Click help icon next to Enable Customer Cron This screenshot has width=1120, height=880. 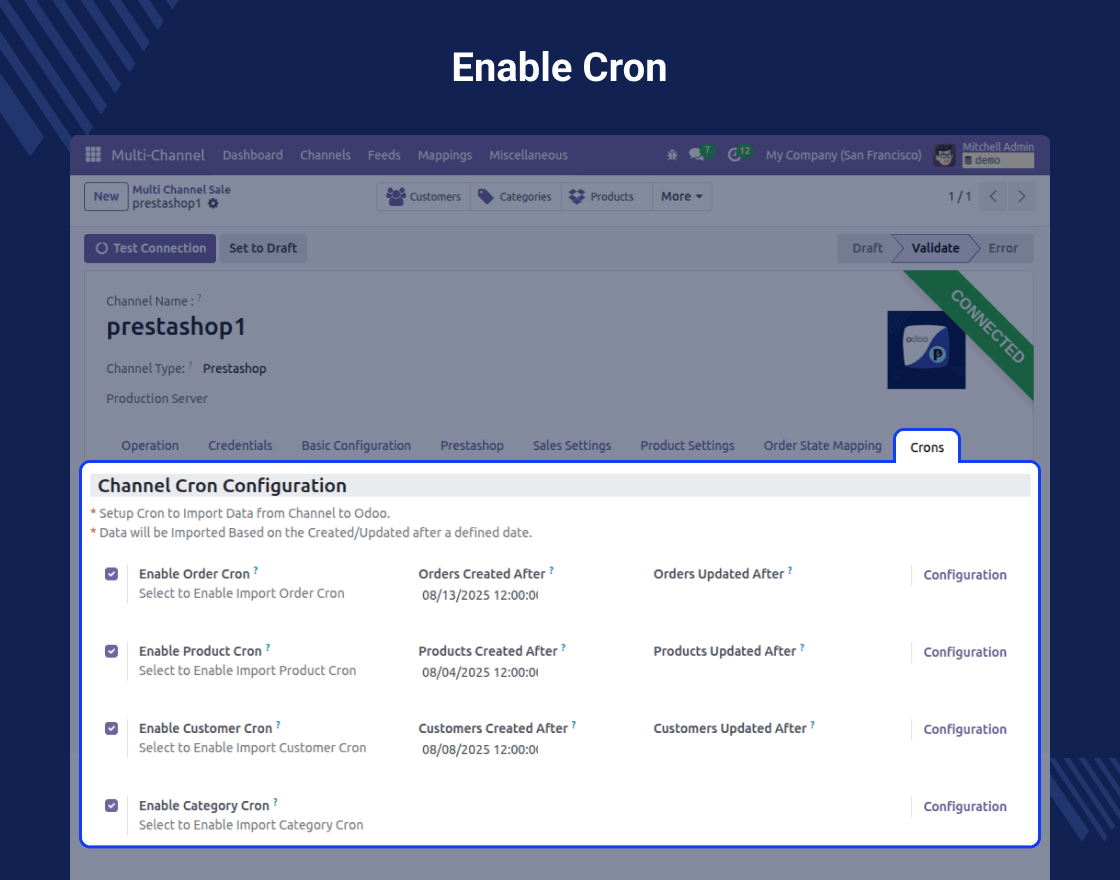279,724
